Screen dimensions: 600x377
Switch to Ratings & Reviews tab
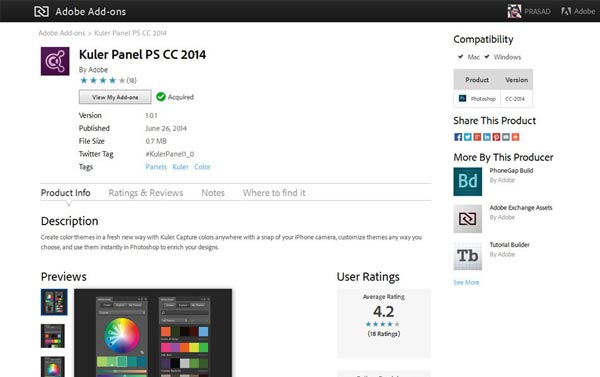(146, 193)
